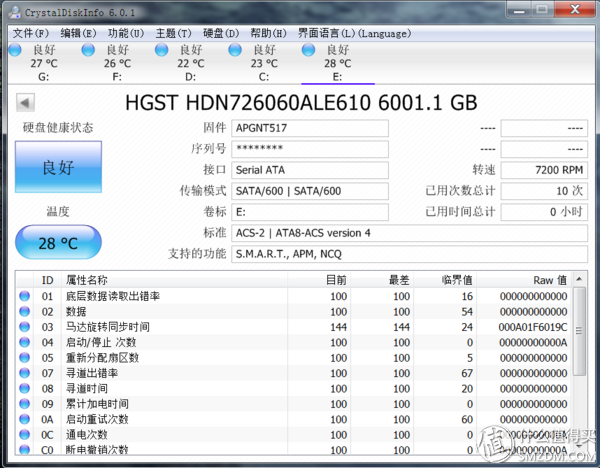Viewport: 600px width, 468px height.
Task: Click the 良好 health status button
Action: pos(58,167)
